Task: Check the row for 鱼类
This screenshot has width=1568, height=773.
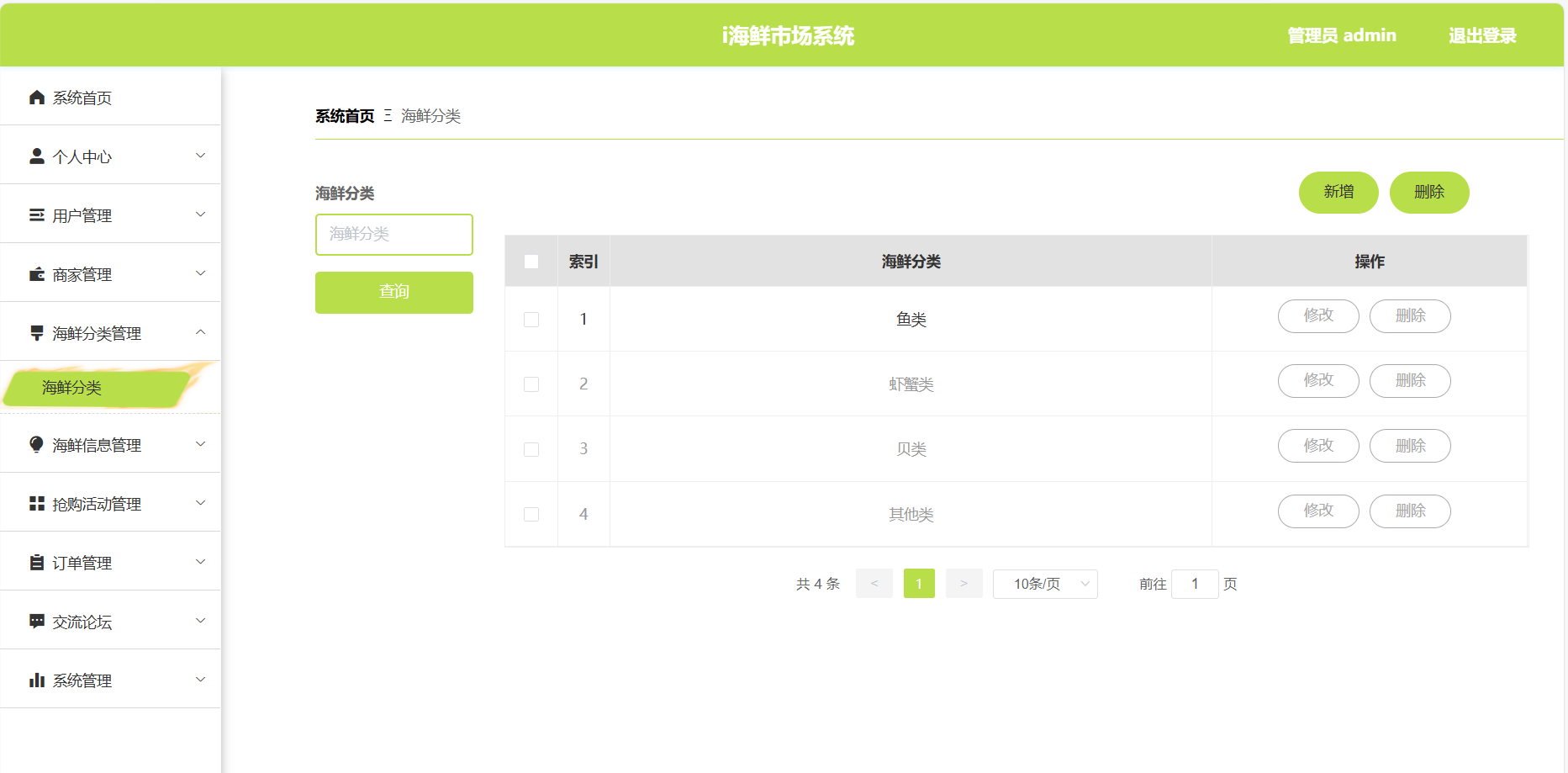Action: coord(531,320)
